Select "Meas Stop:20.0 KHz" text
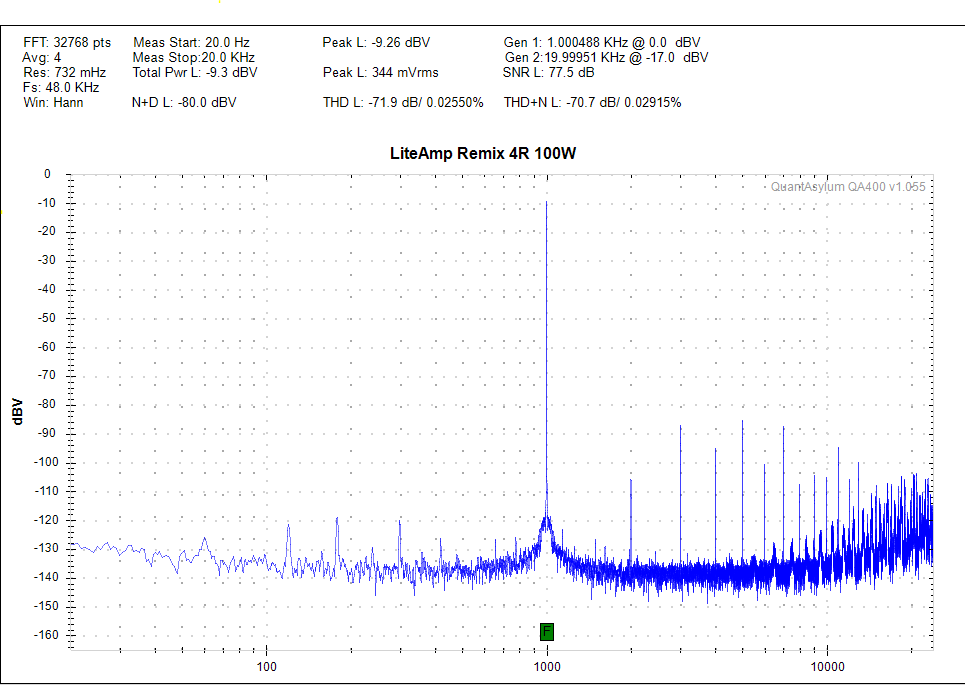This screenshot has width=965, height=685. [194, 58]
